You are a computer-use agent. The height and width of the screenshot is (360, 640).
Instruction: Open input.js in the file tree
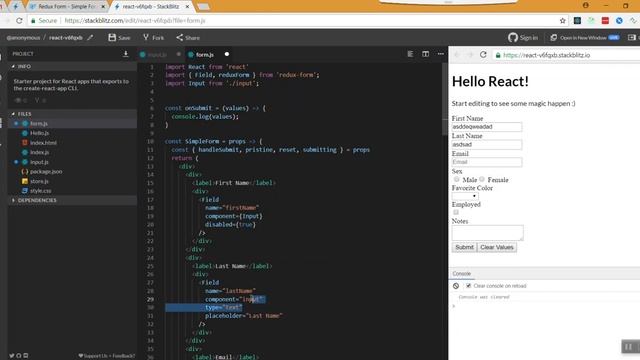(39, 162)
